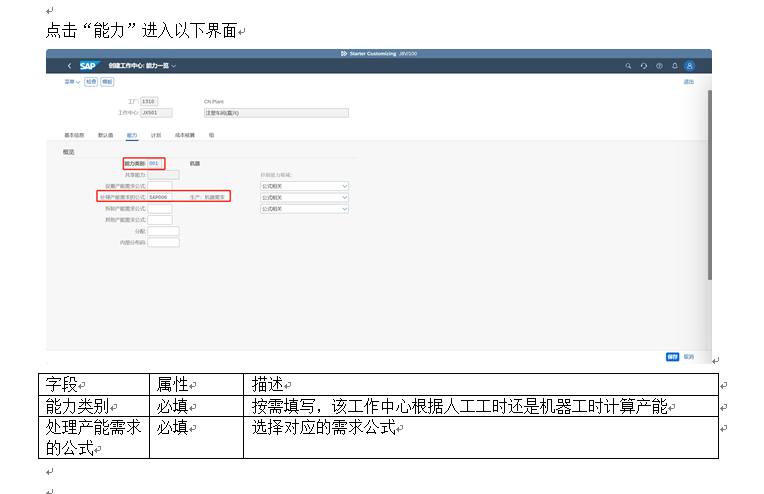The width and height of the screenshot is (764, 494).
Task: Open the search magnifier icon
Action: point(628,66)
